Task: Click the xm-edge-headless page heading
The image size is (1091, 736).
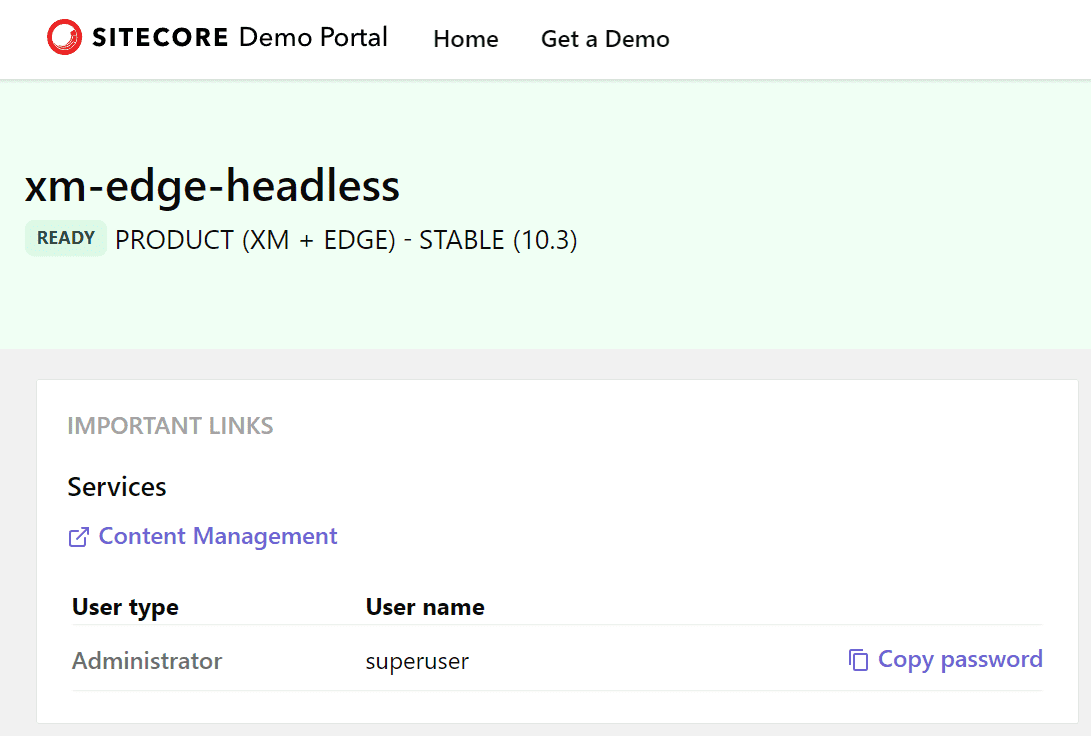Action: click(212, 186)
